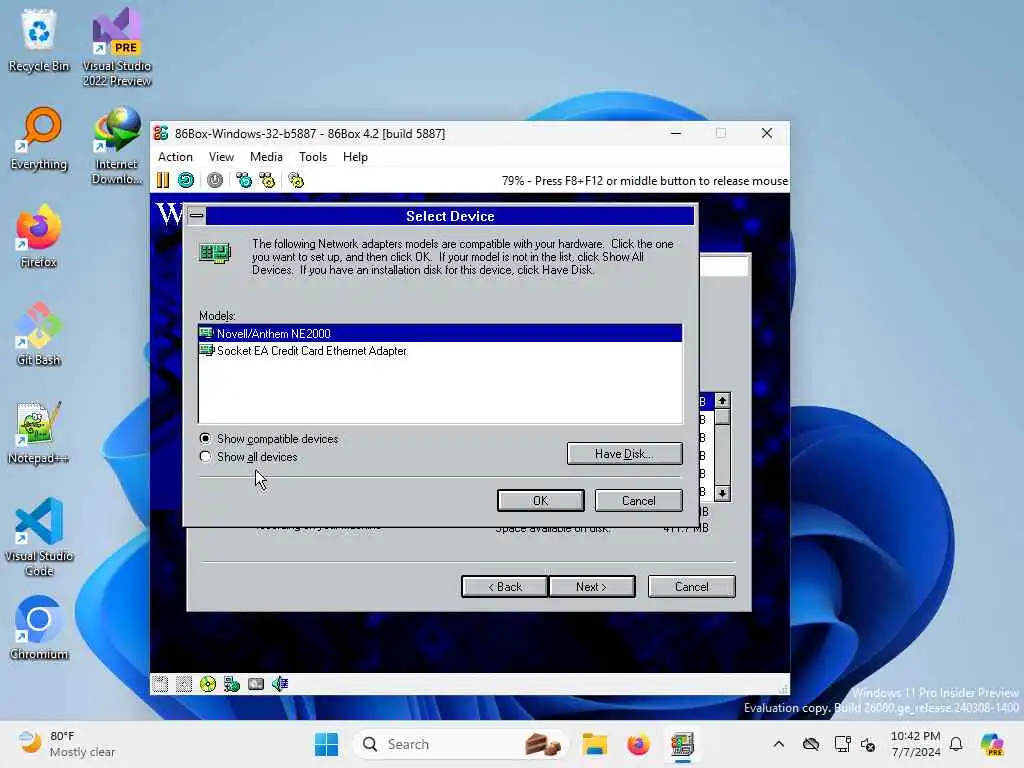
Task: Open Internet Download Manager shortcut
Action: click(x=117, y=145)
